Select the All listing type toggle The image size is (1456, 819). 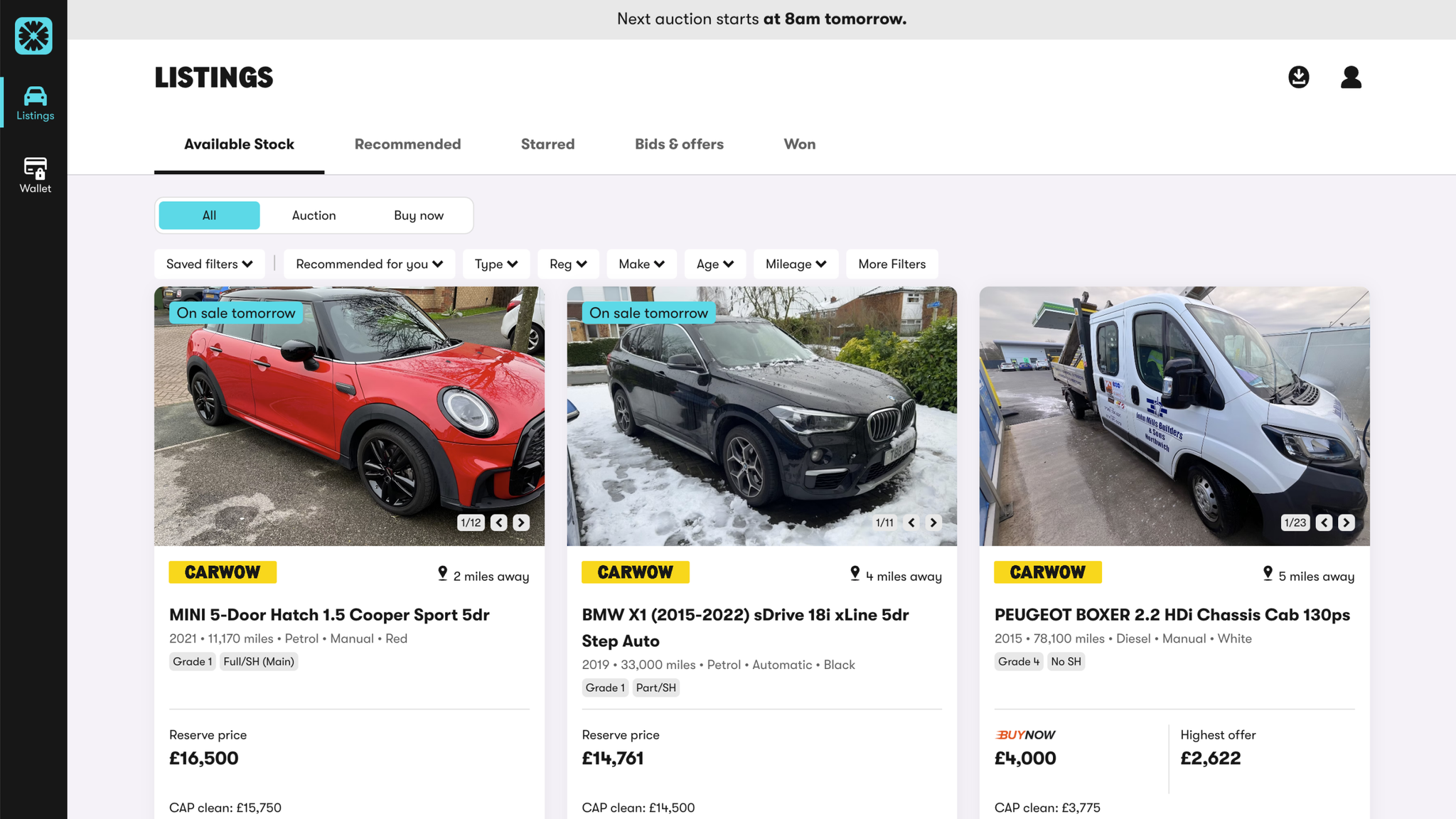point(209,215)
